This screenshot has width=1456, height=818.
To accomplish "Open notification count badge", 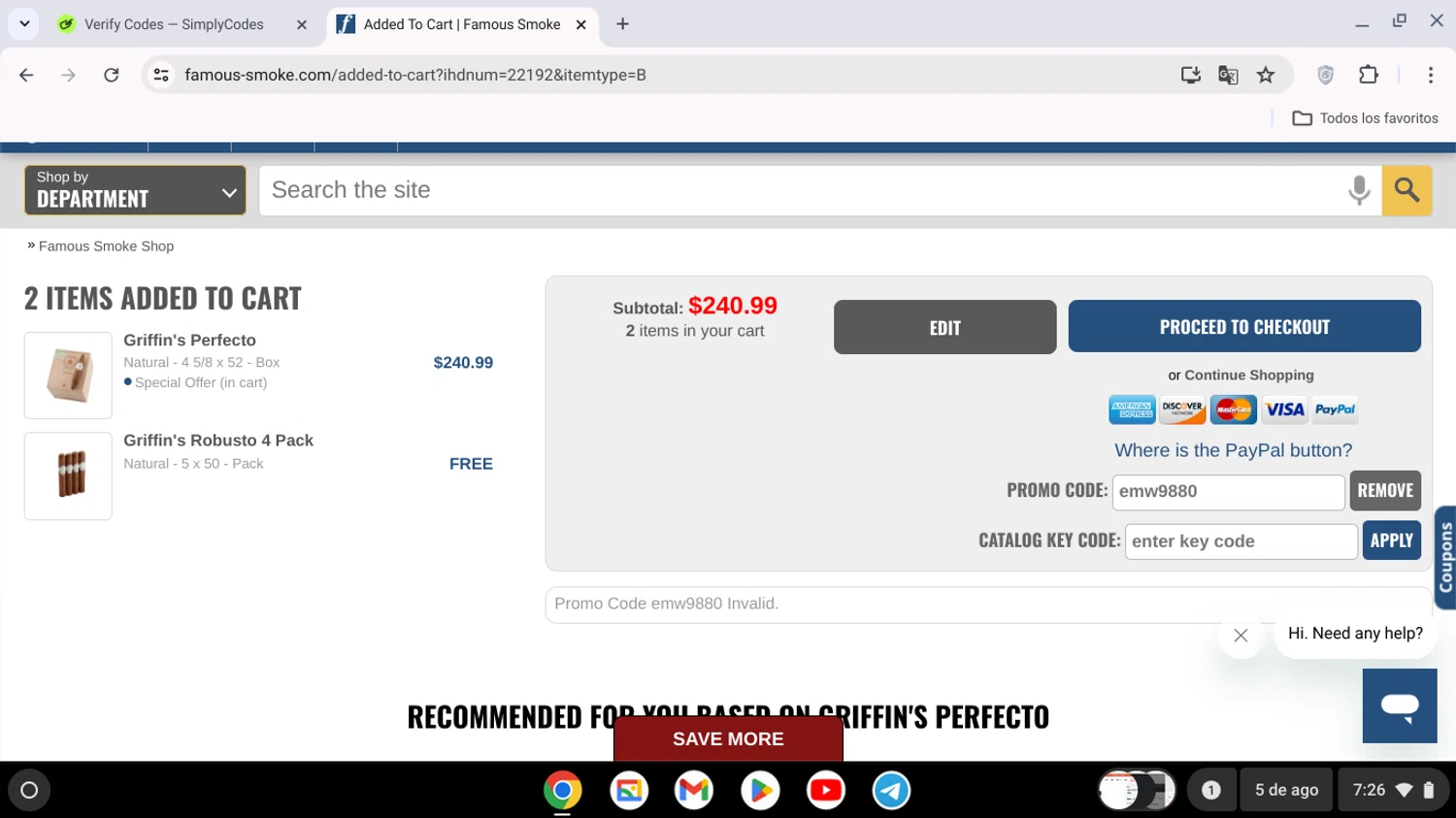I will point(1210,790).
